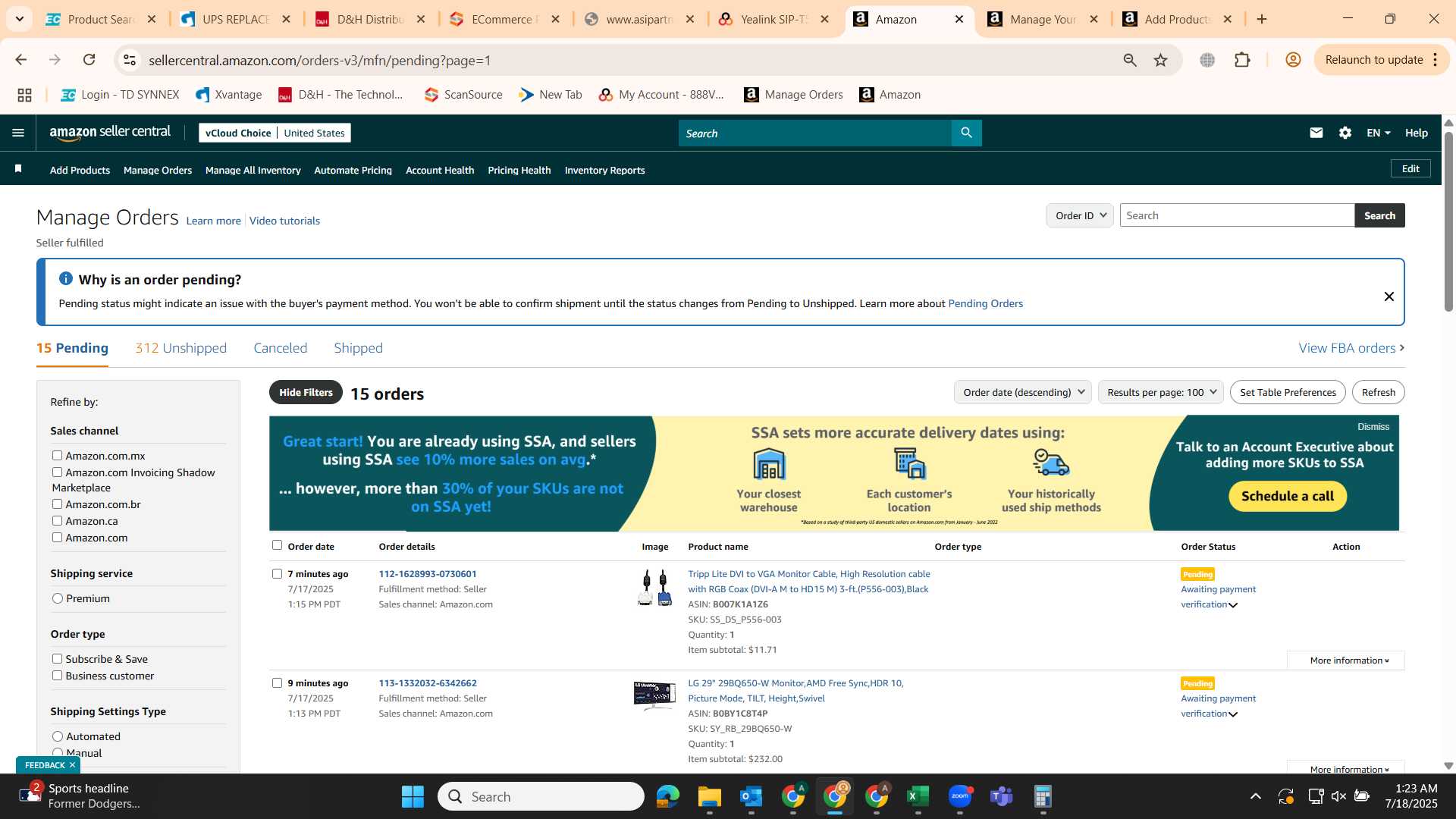Check the Business customer order type
Image resolution: width=1456 pixels, height=819 pixels.
click(57, 675)
